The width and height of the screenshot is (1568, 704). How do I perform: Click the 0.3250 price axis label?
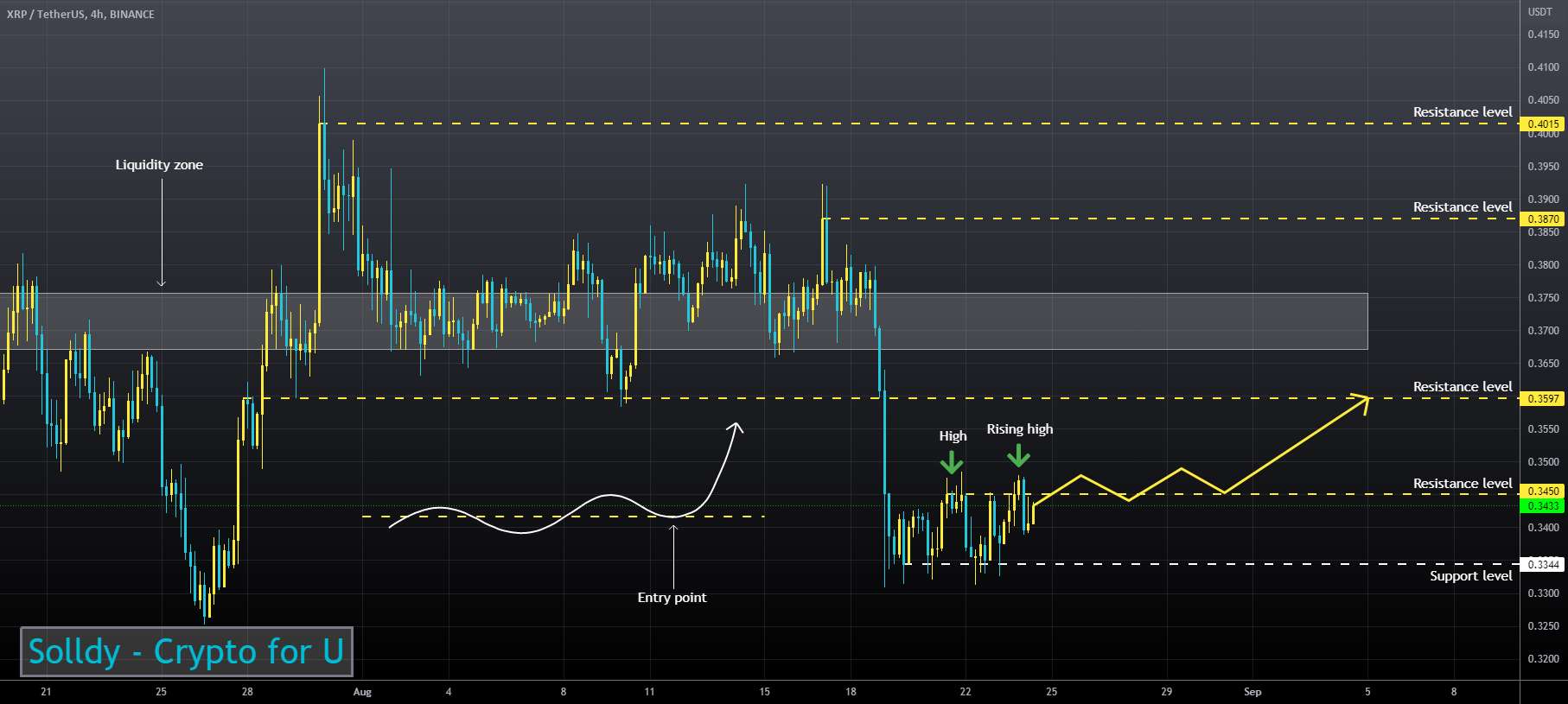[1543, 626]
